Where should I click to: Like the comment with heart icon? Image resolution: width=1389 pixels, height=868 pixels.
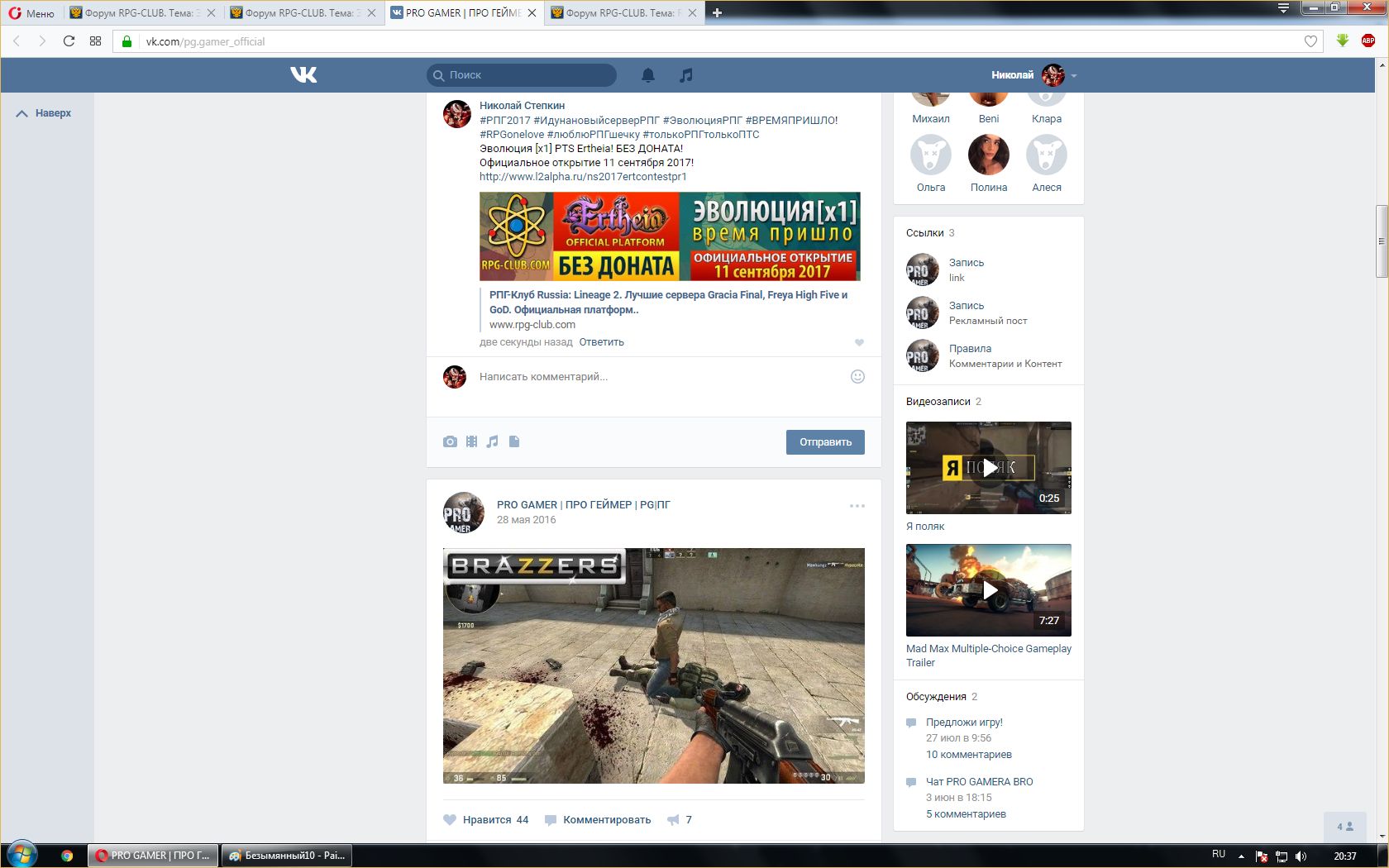pyautogui.click(x=859, y=342)
